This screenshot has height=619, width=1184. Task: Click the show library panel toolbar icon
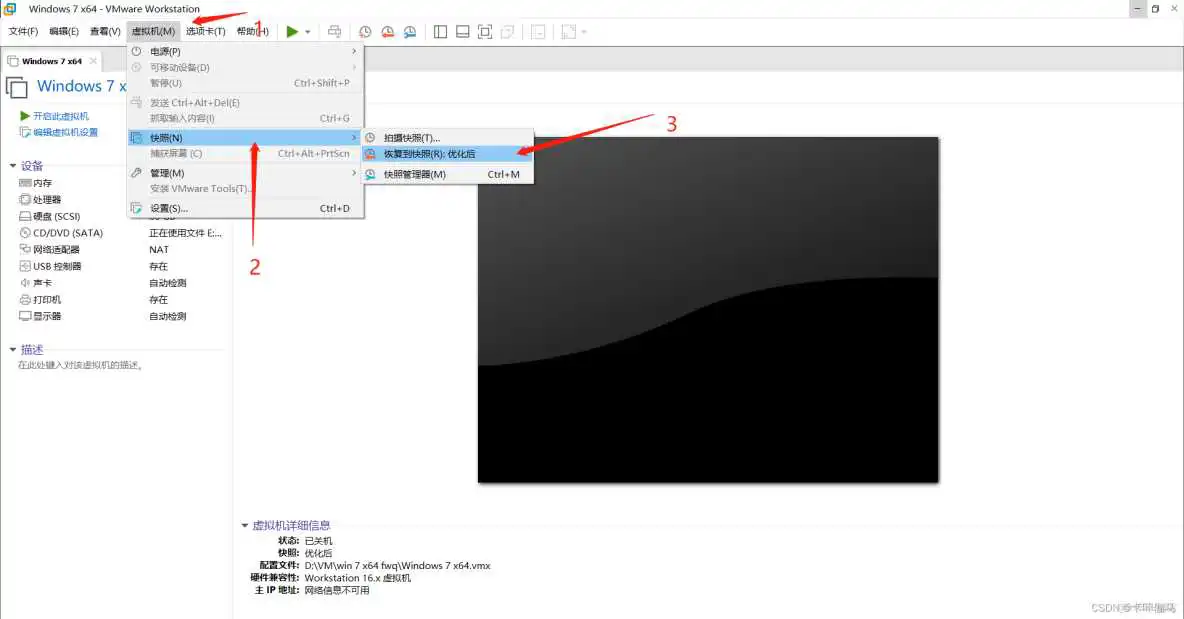[x=440, y=31]
